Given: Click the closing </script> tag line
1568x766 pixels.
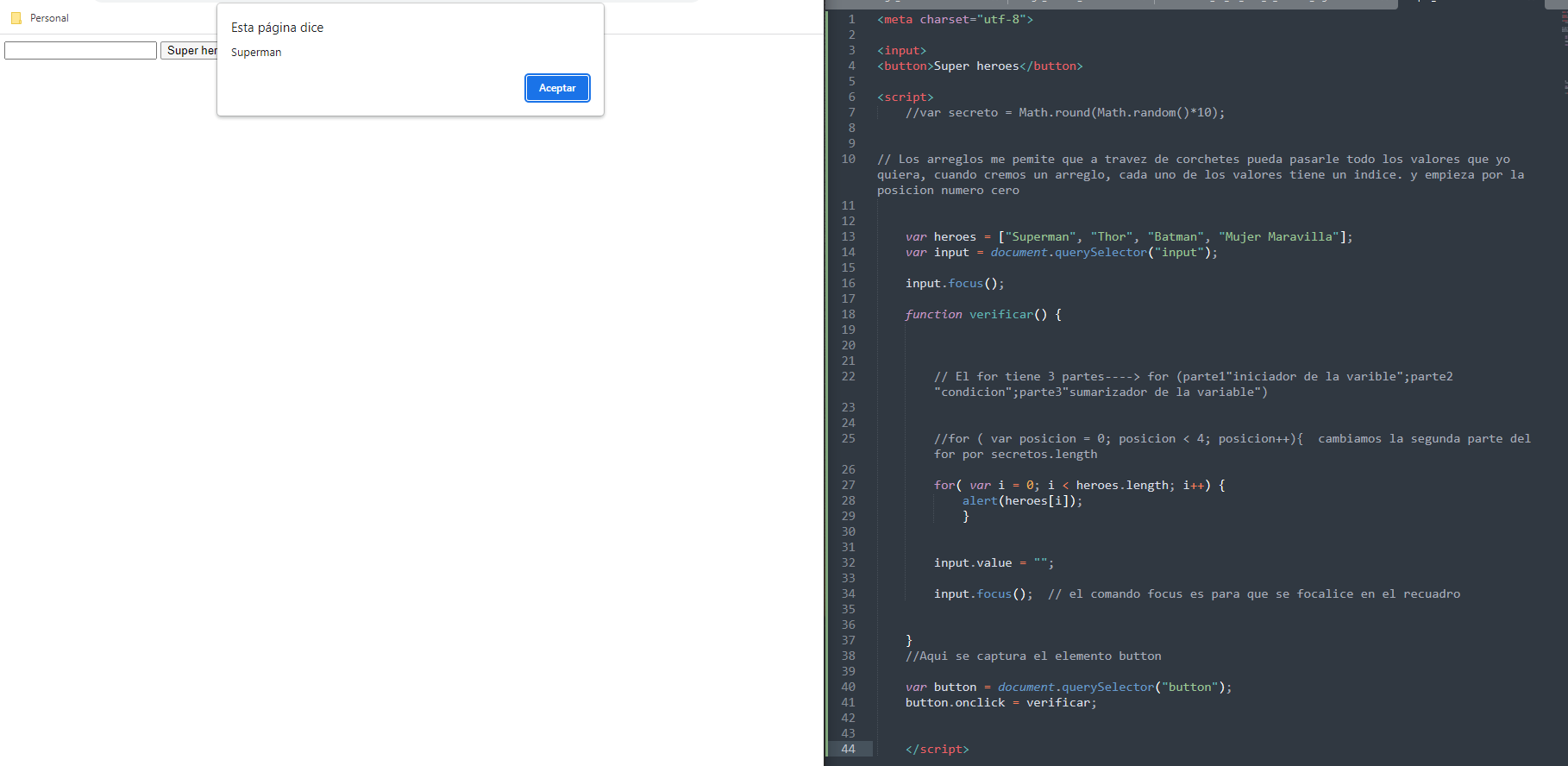Looking at the screenshot, I should (938, 749).
